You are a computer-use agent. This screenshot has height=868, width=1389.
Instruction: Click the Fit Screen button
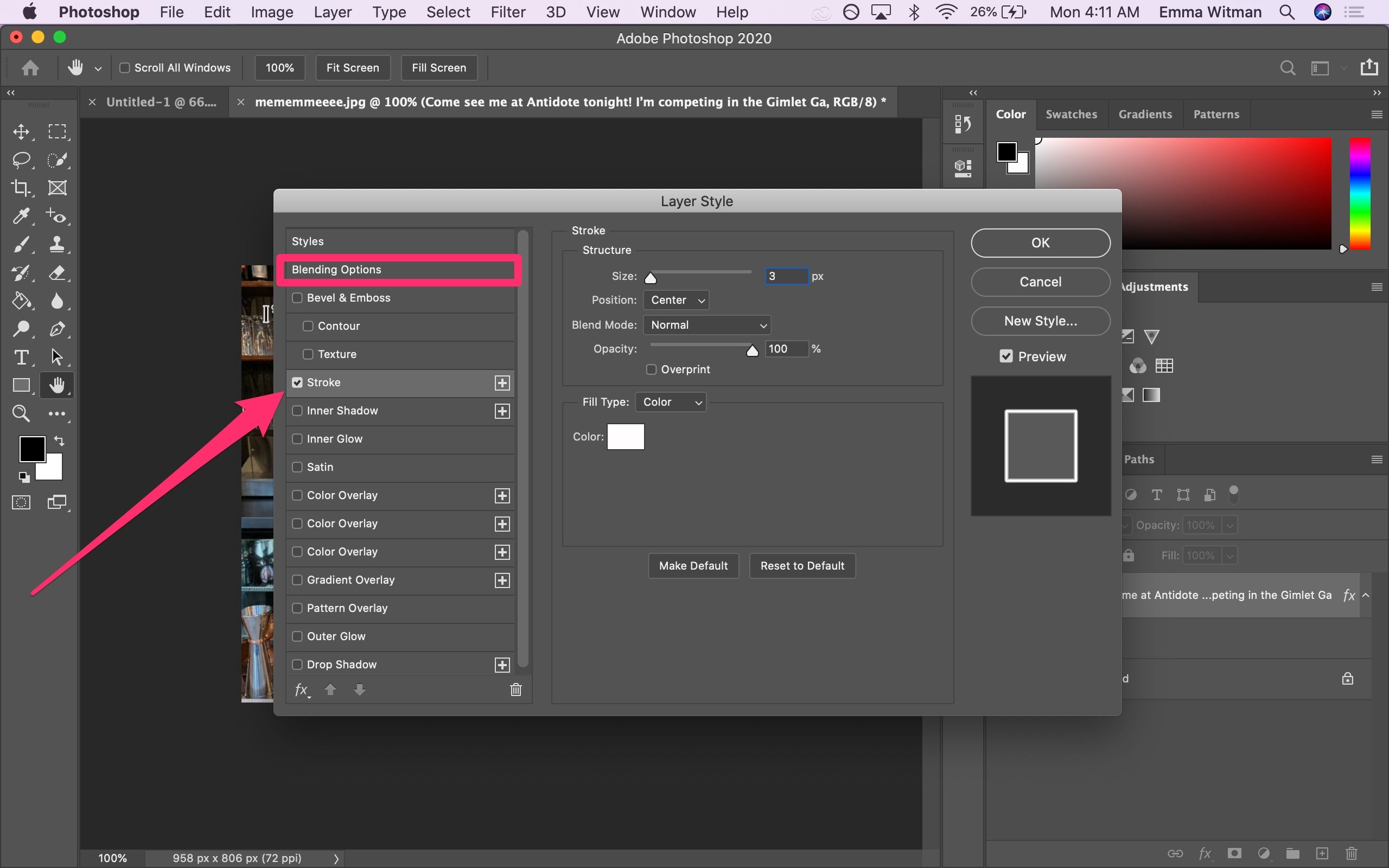click(x=353, y=68)
